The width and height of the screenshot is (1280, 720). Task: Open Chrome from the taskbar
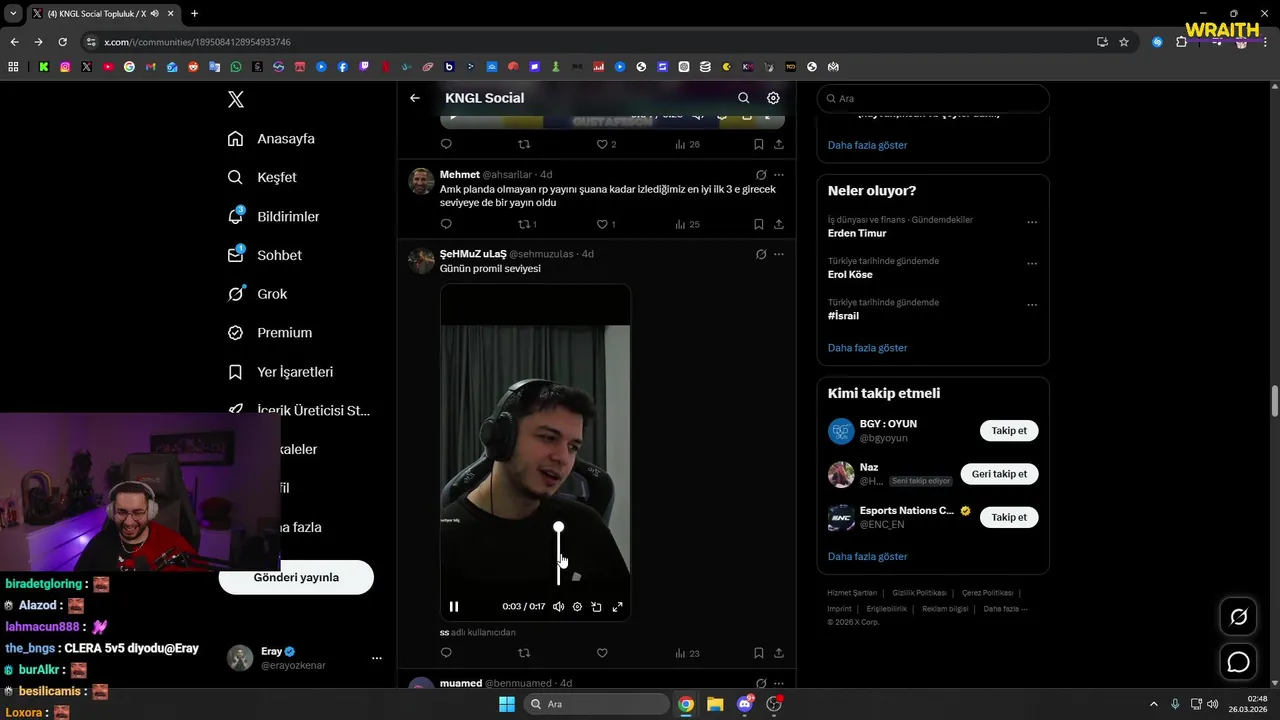[x=686, y=704]
